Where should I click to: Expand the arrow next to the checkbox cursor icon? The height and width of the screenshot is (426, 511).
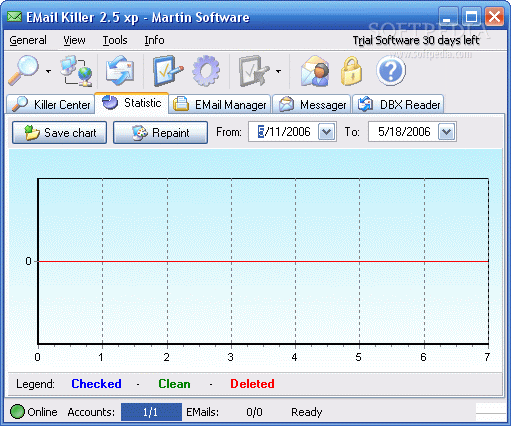click(278, 71)
